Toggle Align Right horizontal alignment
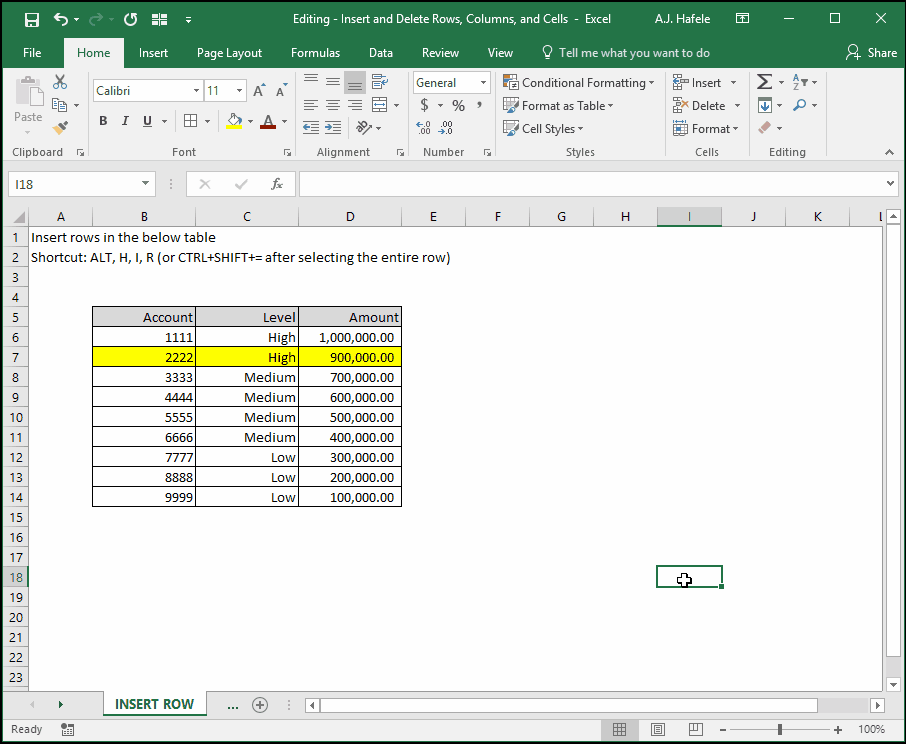Image resolution: width=906 pixels, height=744 pixels. coord(355,105)
